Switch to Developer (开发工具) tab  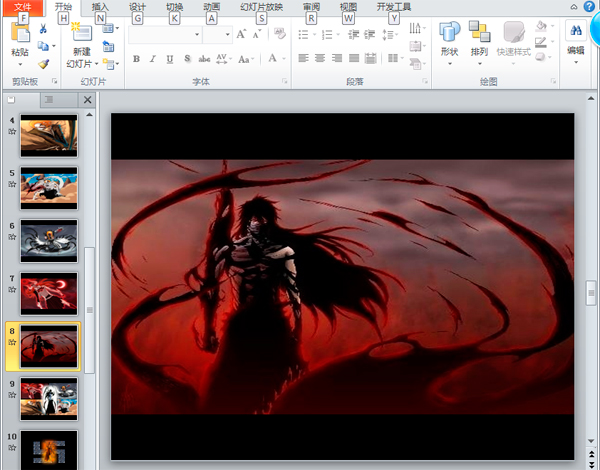click(394, 7)
